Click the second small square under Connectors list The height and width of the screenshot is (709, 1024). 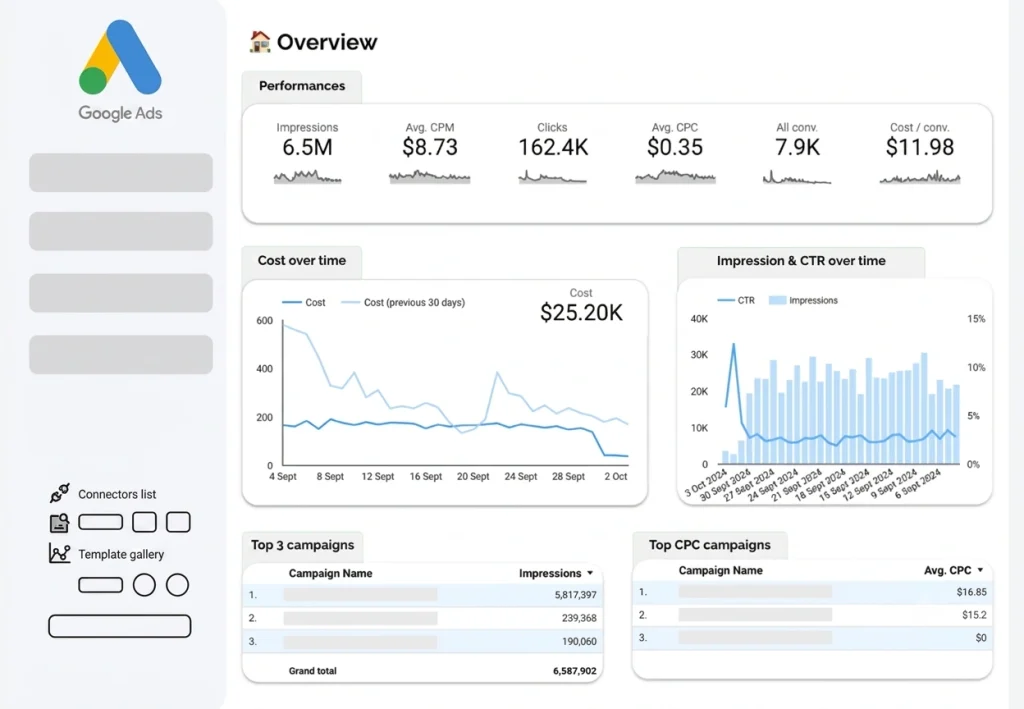pos(178,522)
